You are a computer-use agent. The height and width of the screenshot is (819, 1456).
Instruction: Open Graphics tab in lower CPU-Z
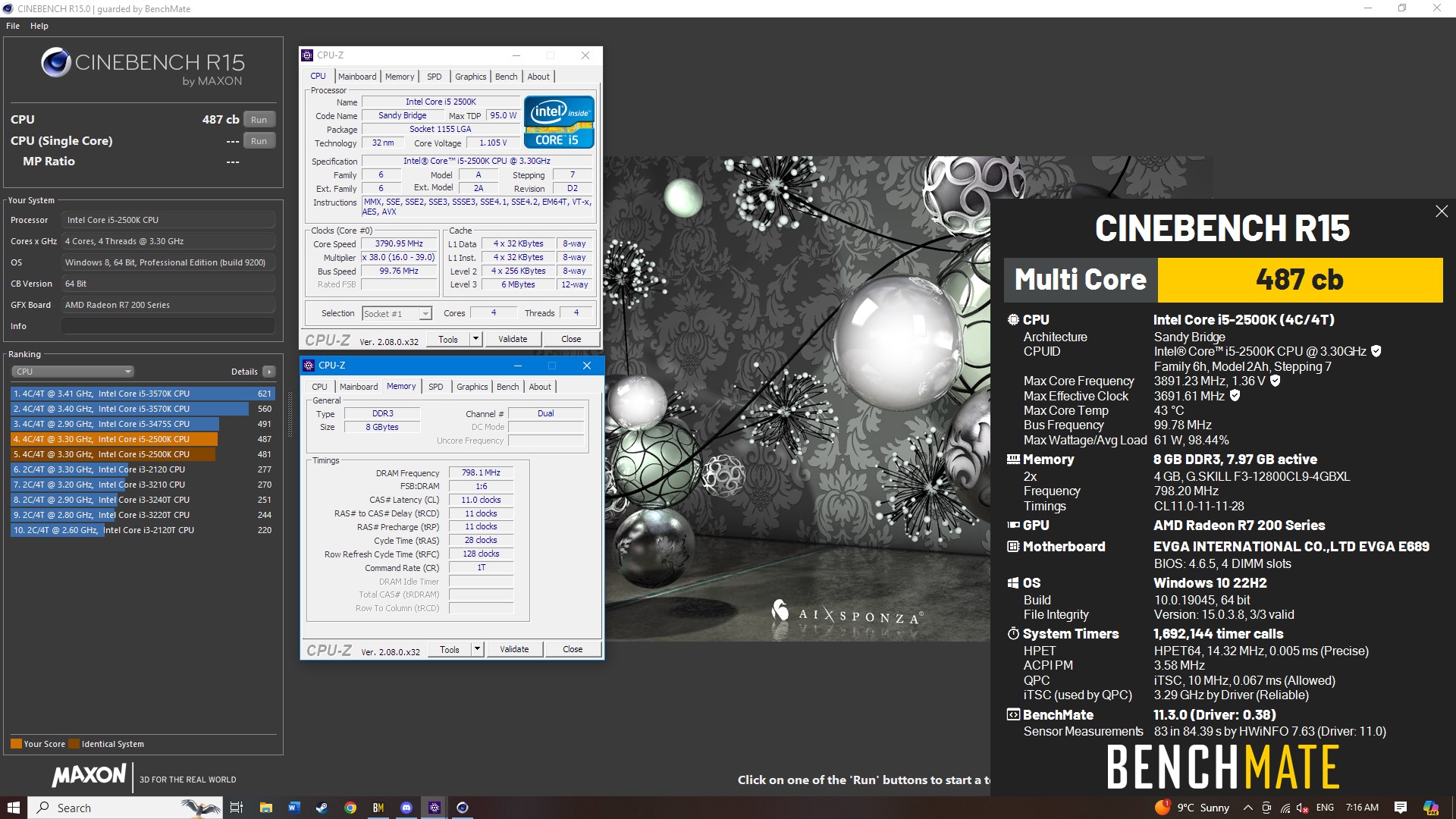[x=472, y=387]
